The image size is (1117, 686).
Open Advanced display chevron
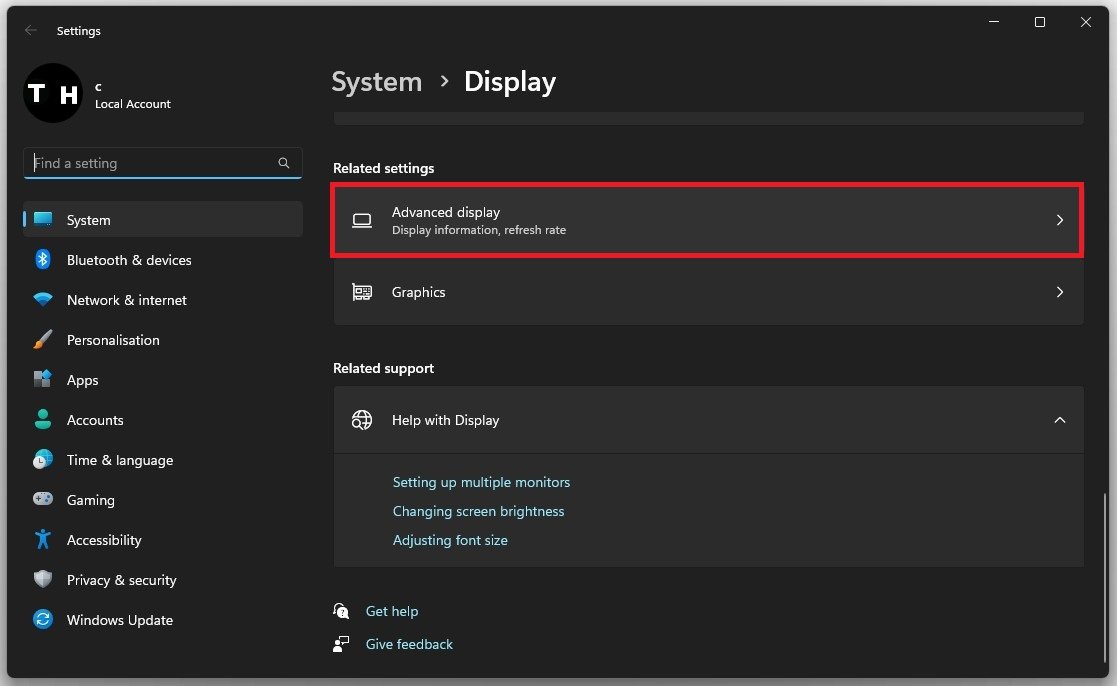[1060, 220]
